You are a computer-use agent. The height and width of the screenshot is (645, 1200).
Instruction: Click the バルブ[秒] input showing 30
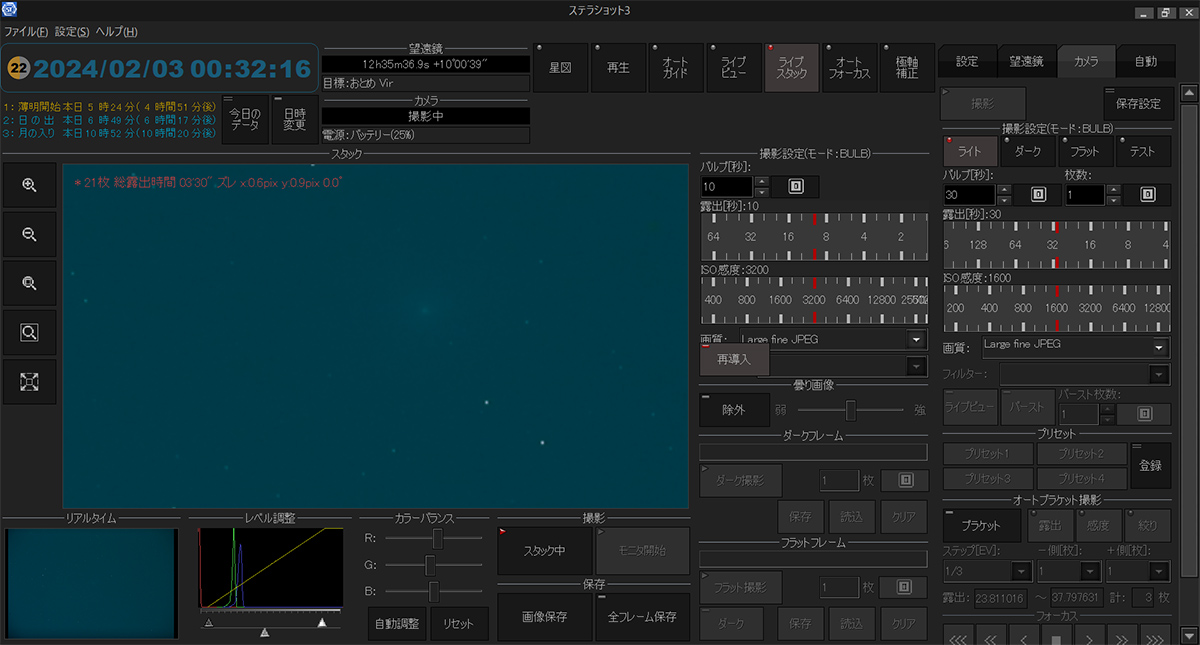968,194
